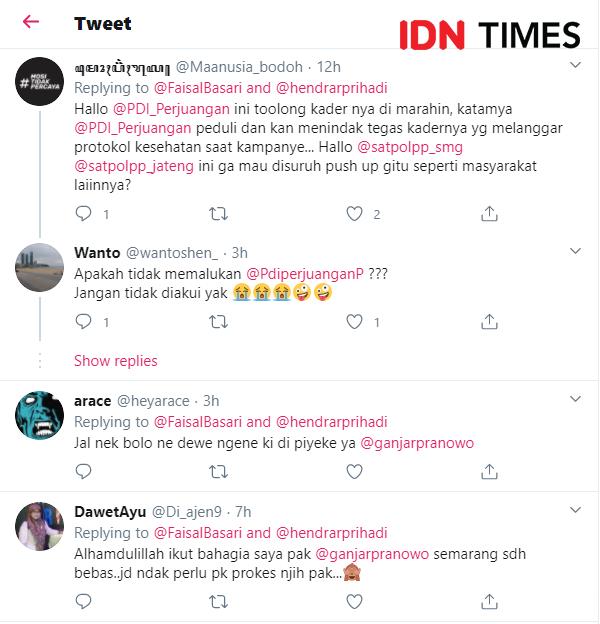Like arace's tweet

click(354, 472)
